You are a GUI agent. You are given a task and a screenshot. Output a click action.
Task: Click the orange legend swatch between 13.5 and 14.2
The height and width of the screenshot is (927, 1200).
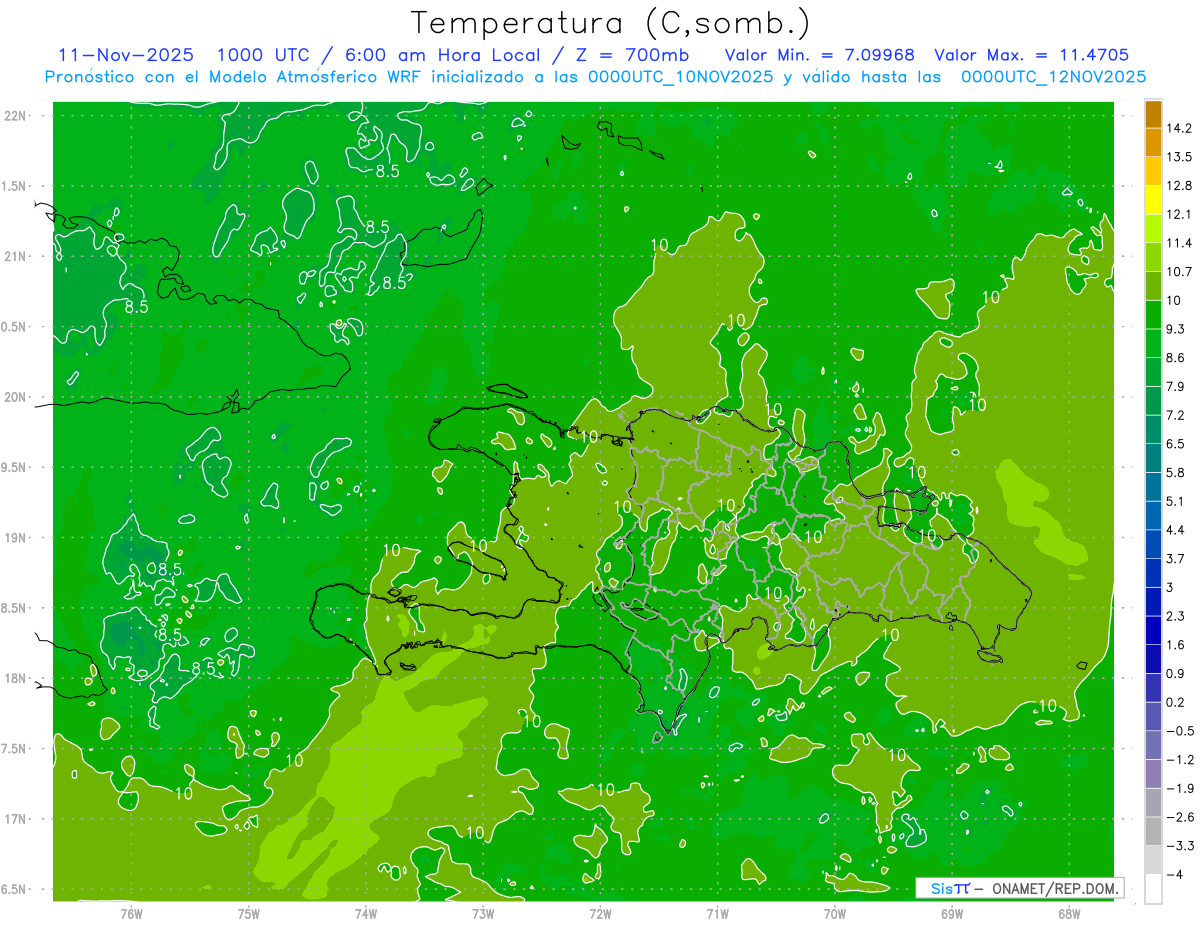coord(1153,142)
